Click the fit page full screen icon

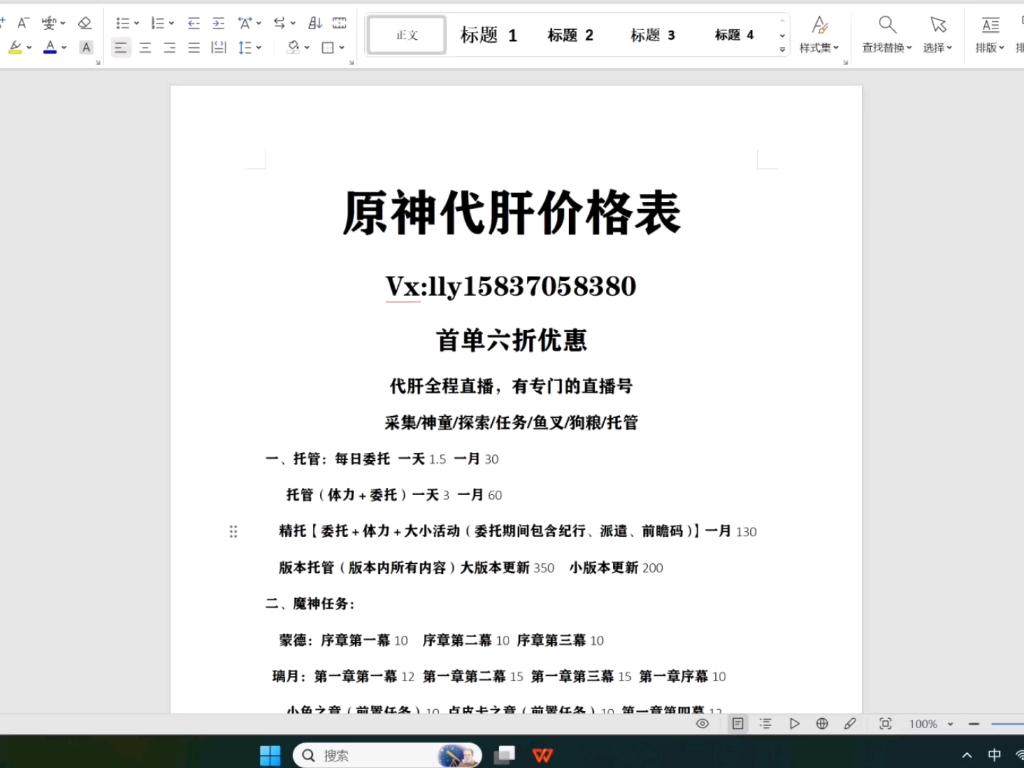(x=885, y=724)
